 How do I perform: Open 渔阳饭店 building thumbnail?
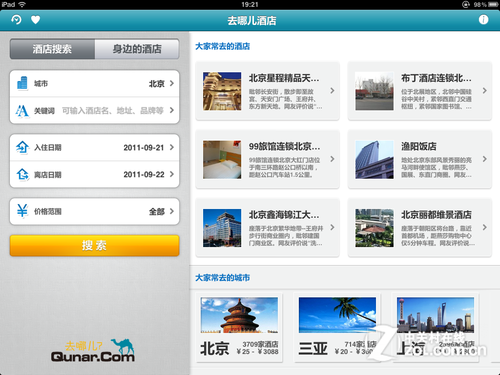(374, 160)
